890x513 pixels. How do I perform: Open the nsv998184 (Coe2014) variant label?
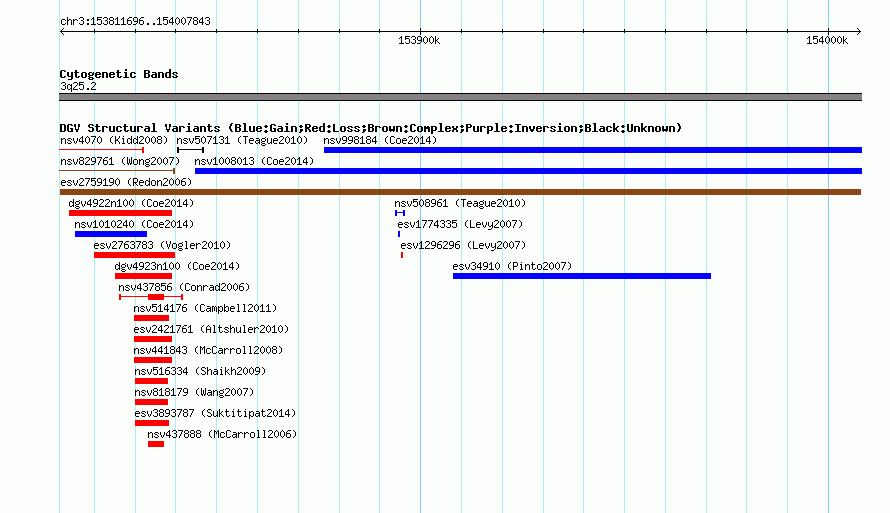tap(380, 140)
